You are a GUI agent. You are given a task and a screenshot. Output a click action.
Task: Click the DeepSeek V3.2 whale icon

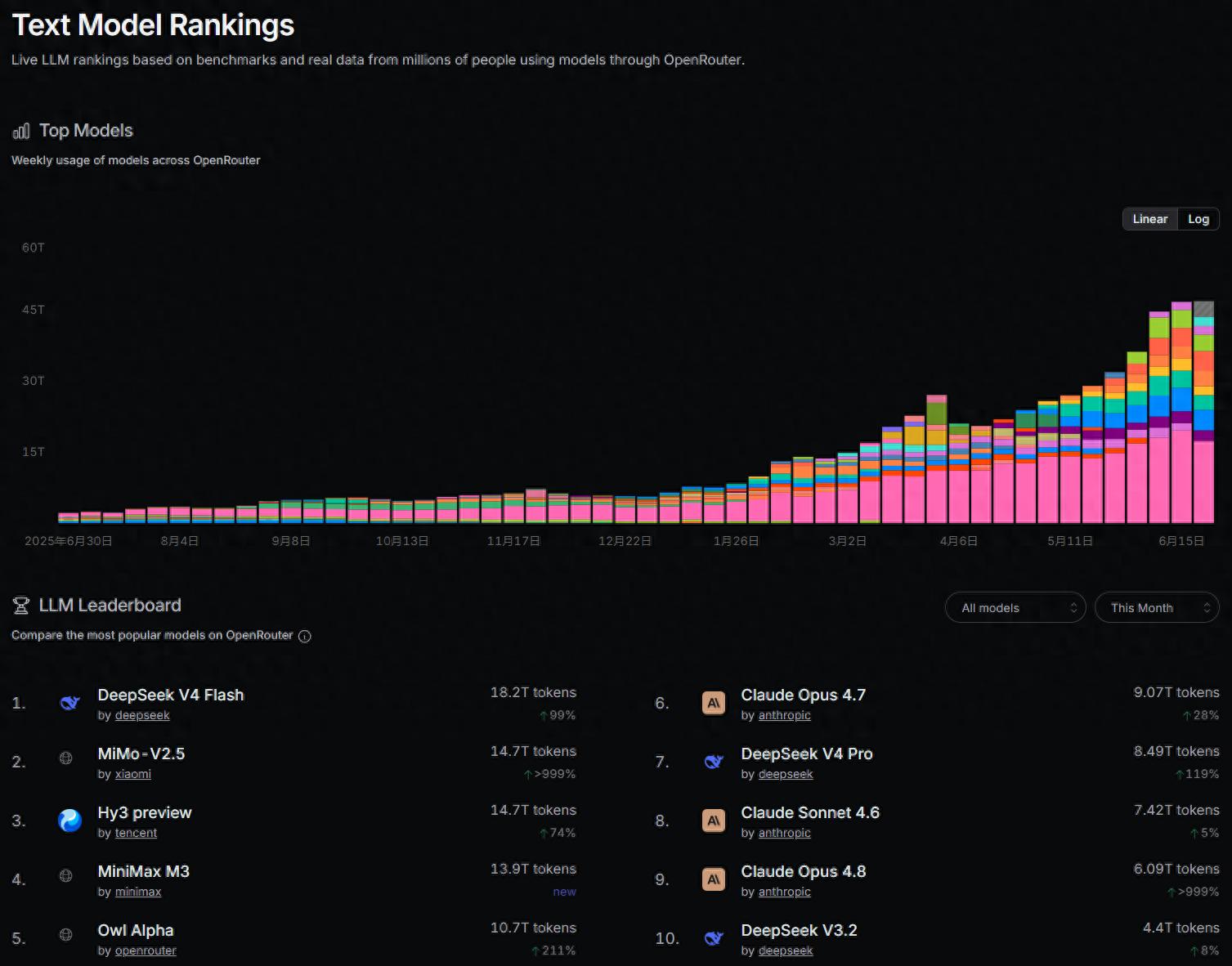[x=714, y=938]
